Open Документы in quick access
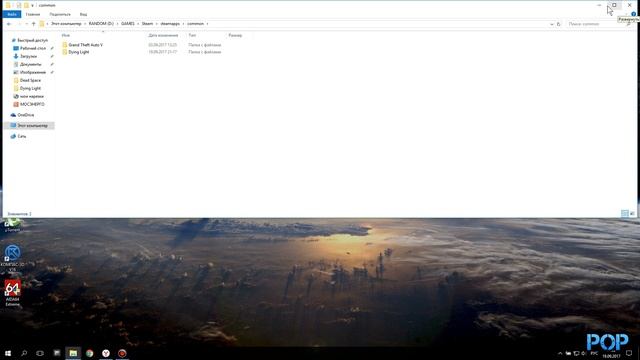 [31, 64]
